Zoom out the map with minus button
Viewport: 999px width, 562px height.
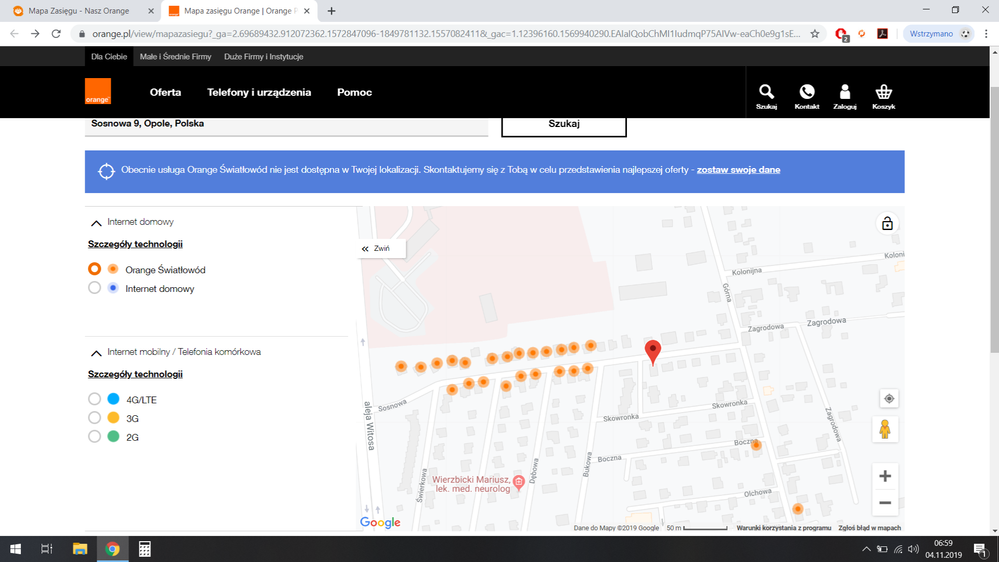click(x=884, y=503)
